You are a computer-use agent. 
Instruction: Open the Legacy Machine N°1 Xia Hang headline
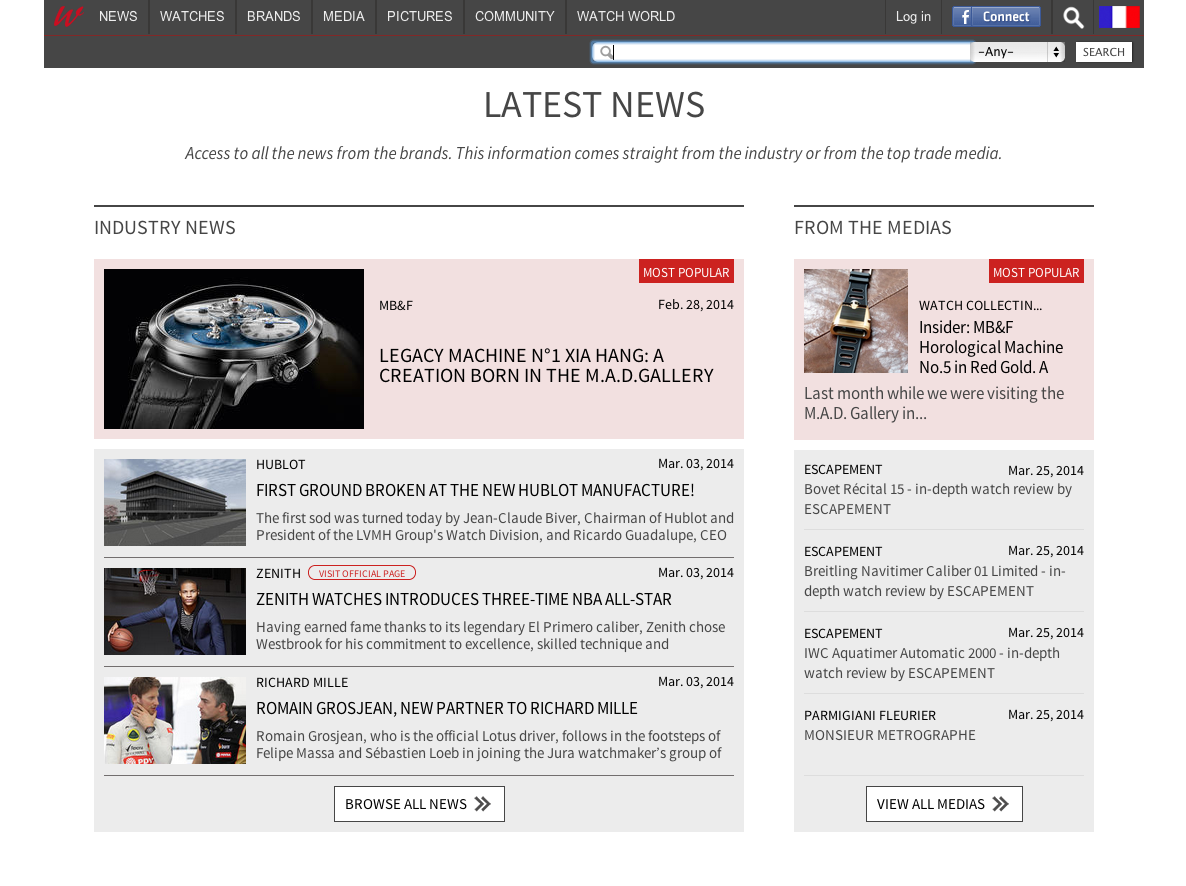click(x=546, y=366)
